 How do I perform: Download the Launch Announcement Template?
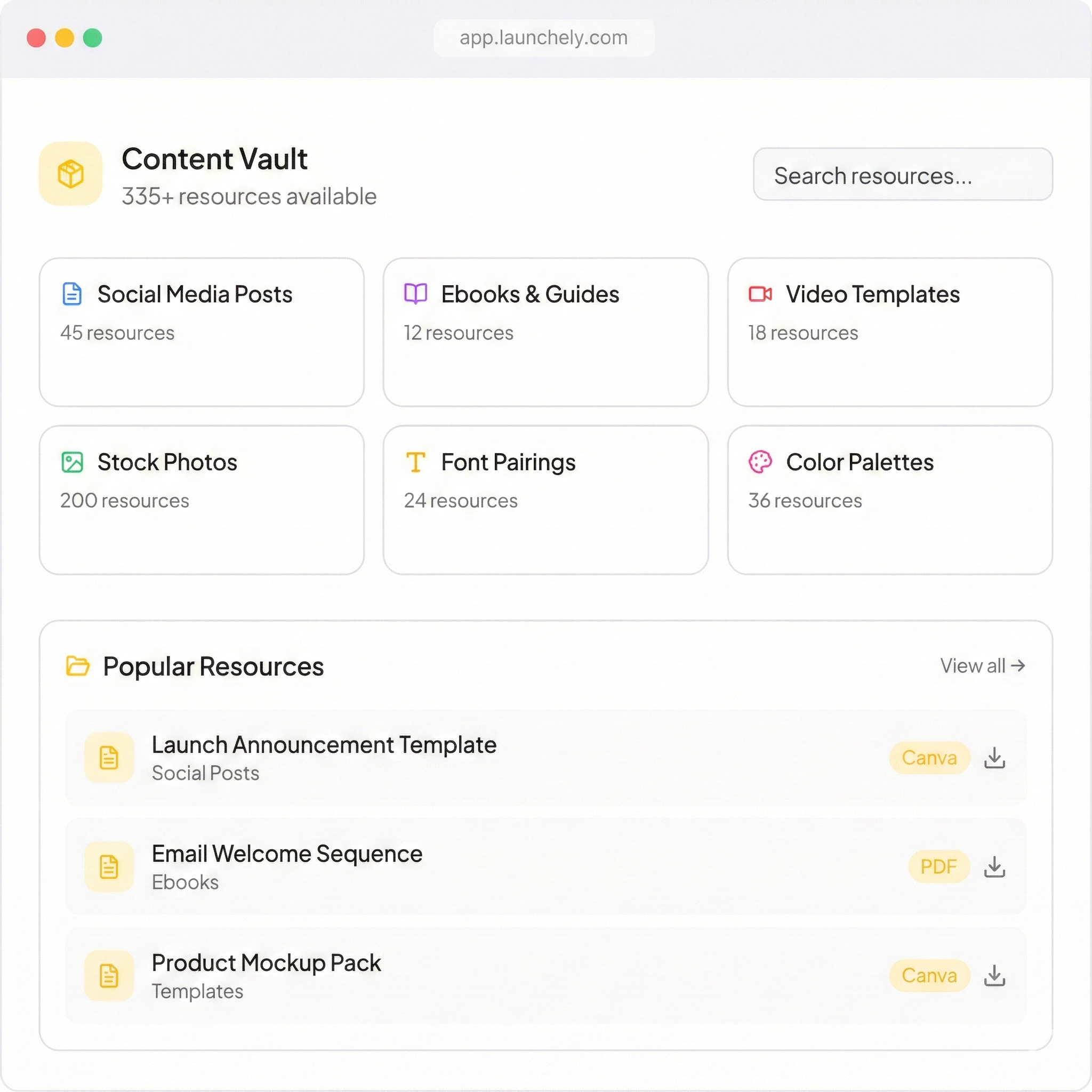(x=994, y=758)
